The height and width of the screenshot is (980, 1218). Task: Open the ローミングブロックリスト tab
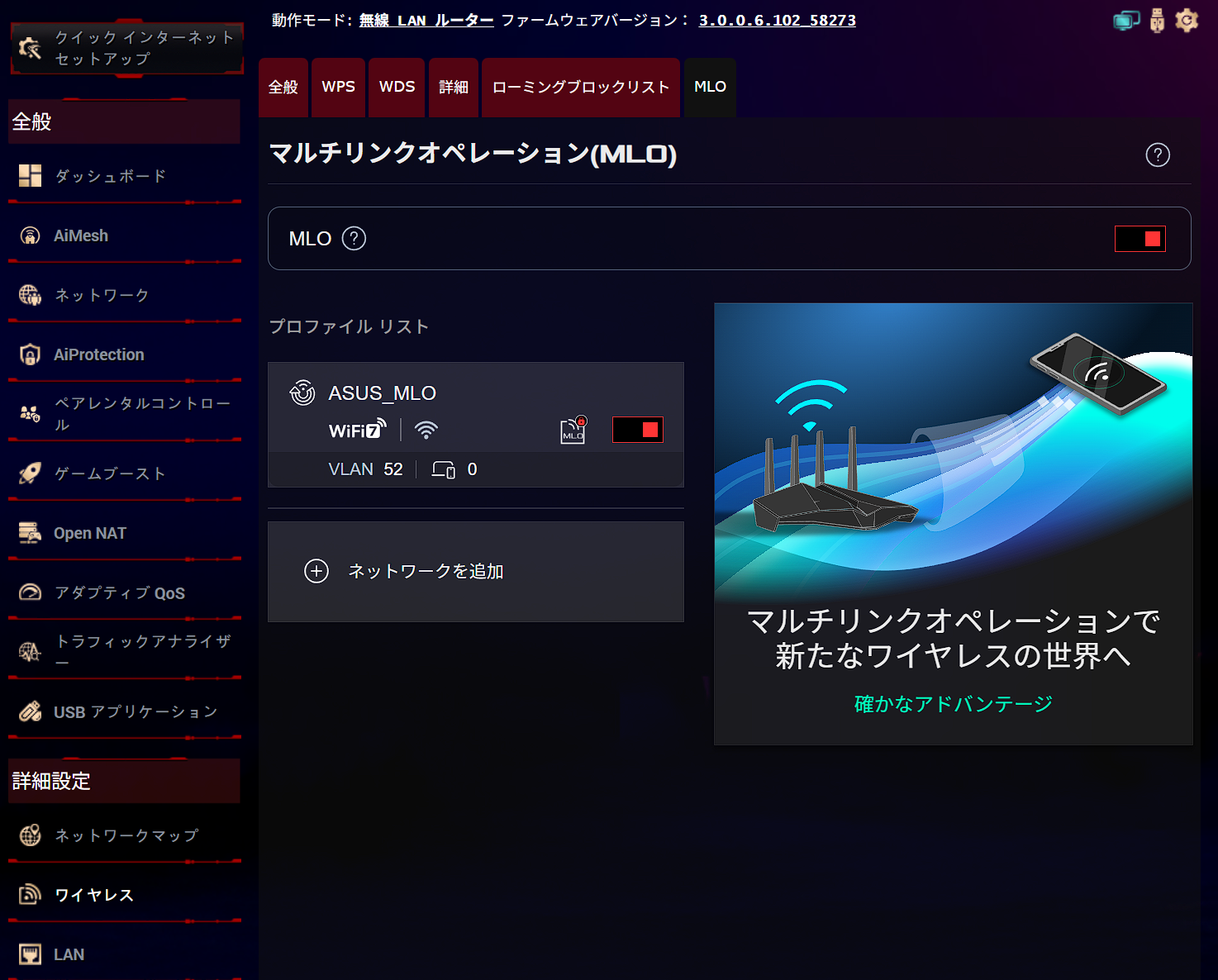click(x=581, y=88)
